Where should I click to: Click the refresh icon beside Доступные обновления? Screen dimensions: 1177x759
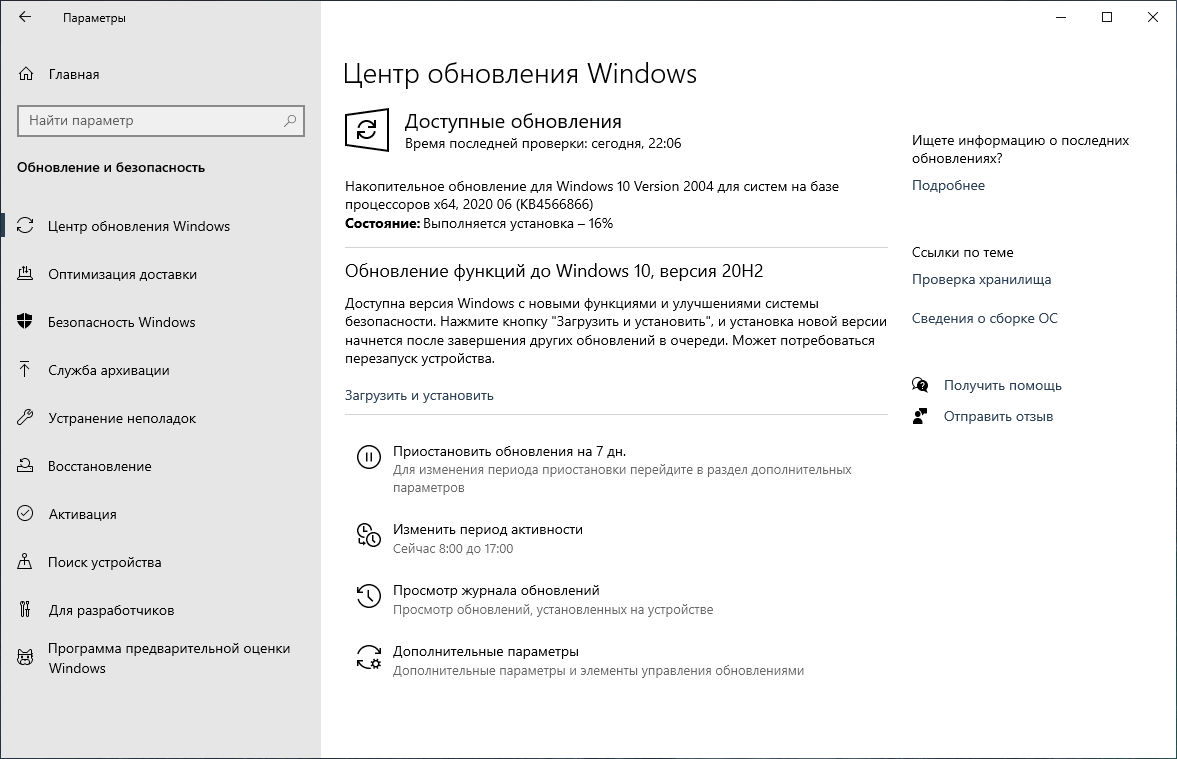point(367,131)
